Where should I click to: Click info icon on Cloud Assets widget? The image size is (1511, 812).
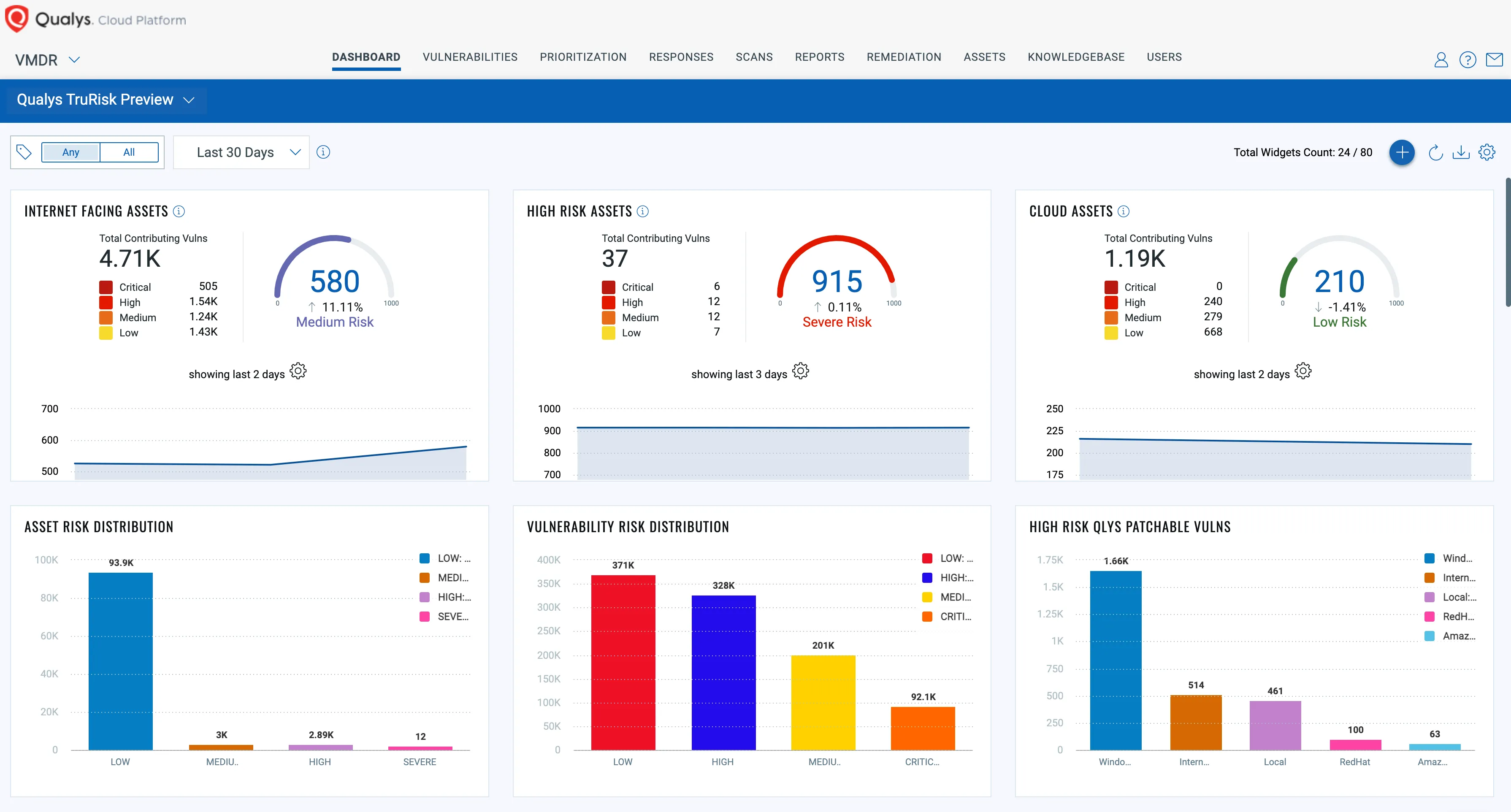coord(1124,211)
